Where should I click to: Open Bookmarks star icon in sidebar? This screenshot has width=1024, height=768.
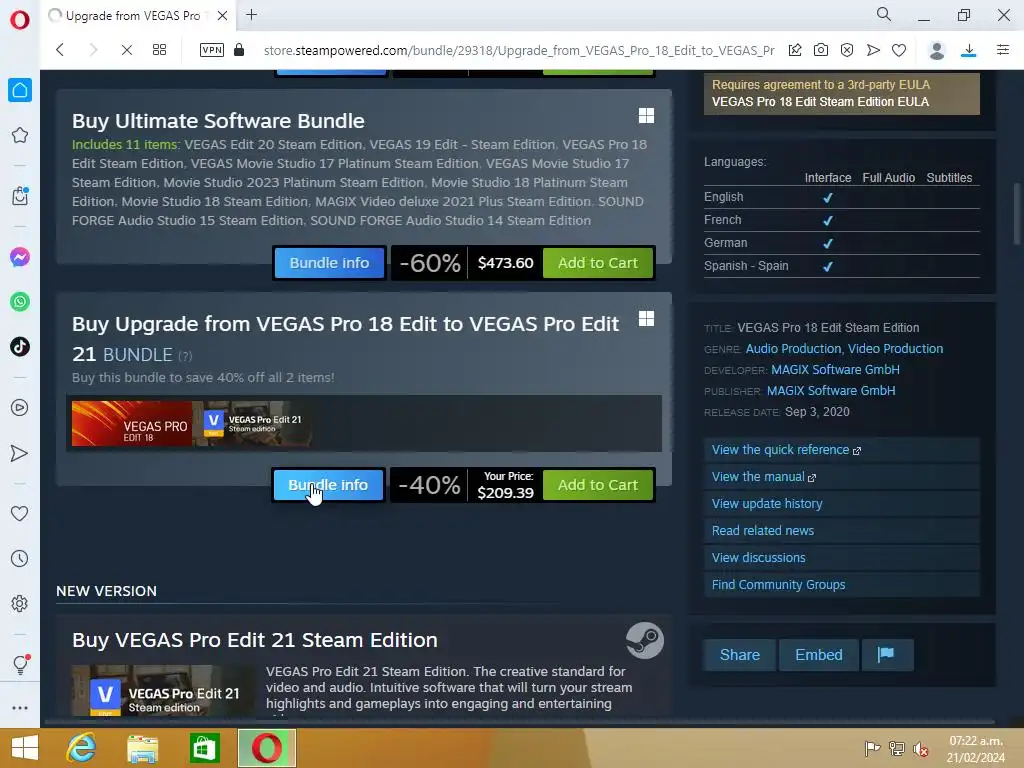pos(20,135)
